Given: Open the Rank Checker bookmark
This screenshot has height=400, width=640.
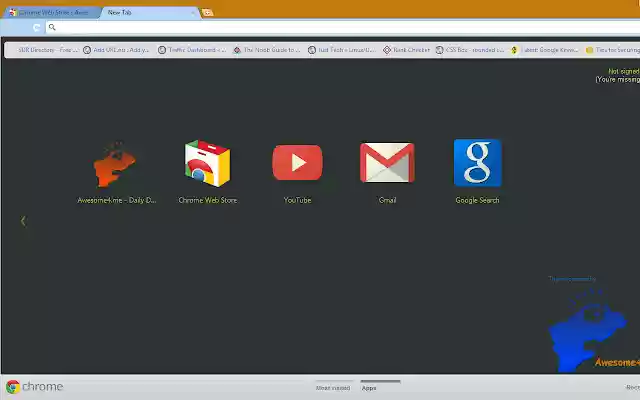Looking at the screenshot, I should pos(407,50).
